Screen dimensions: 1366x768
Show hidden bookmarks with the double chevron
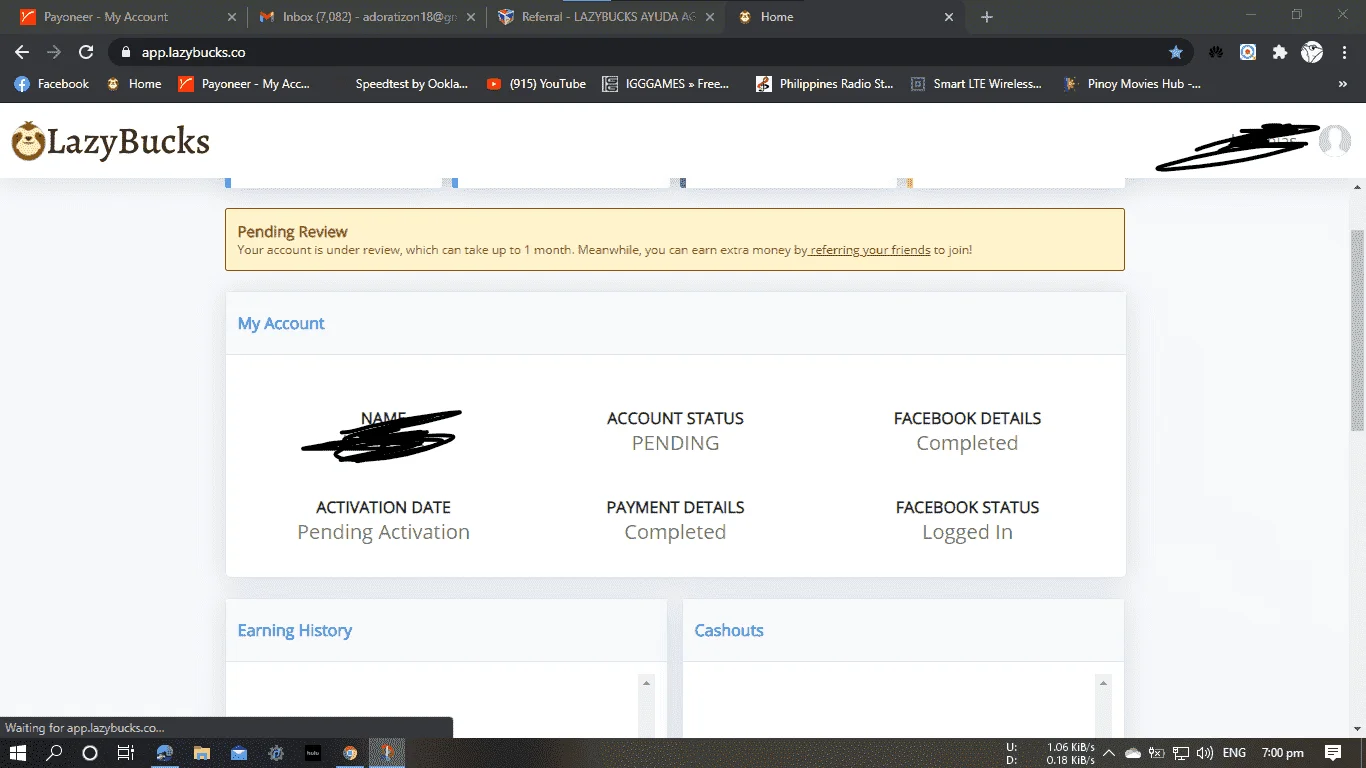(1342, 84)
